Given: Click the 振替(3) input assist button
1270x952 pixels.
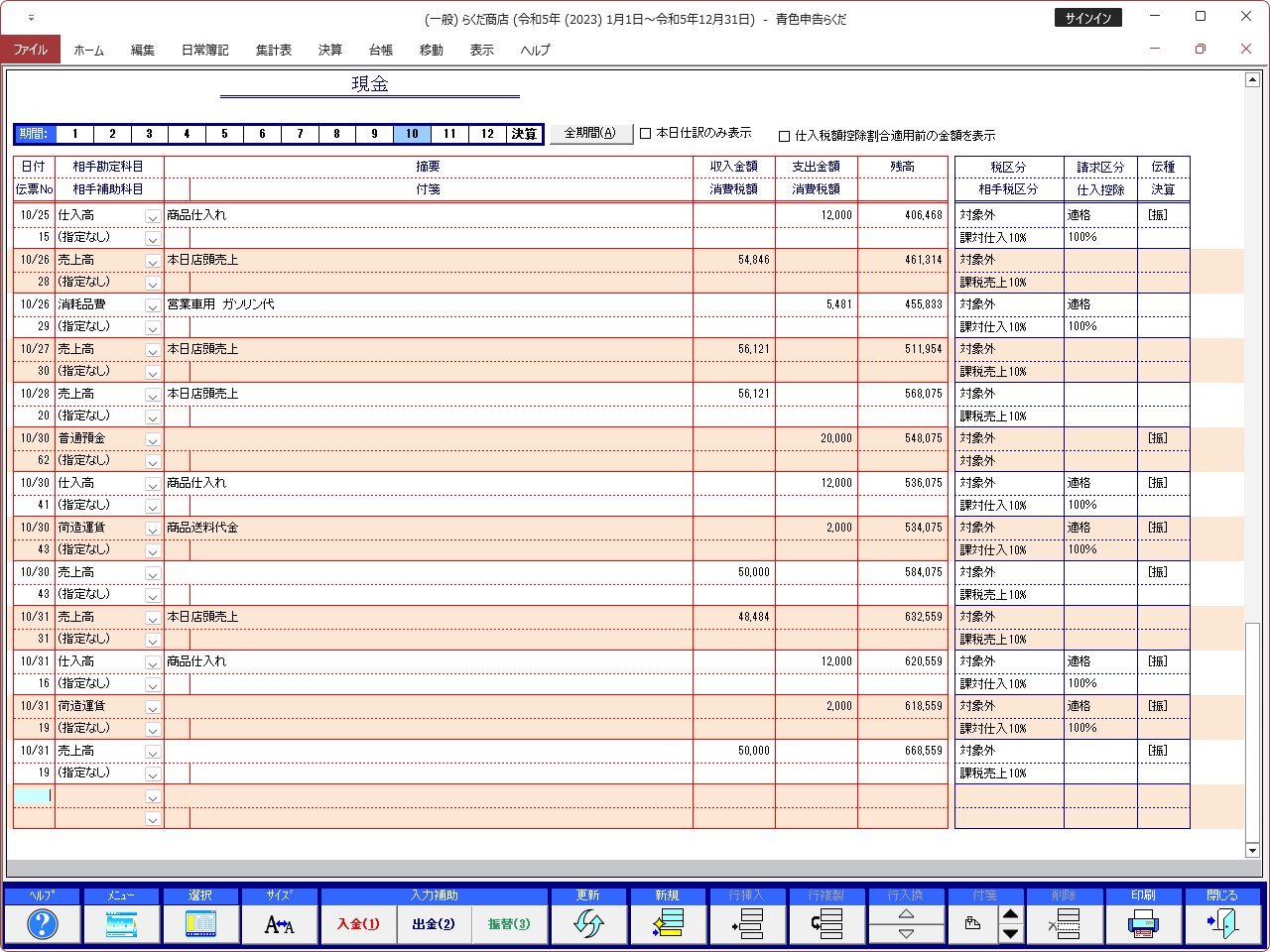Looking at the screenshot, I should 509,924.
